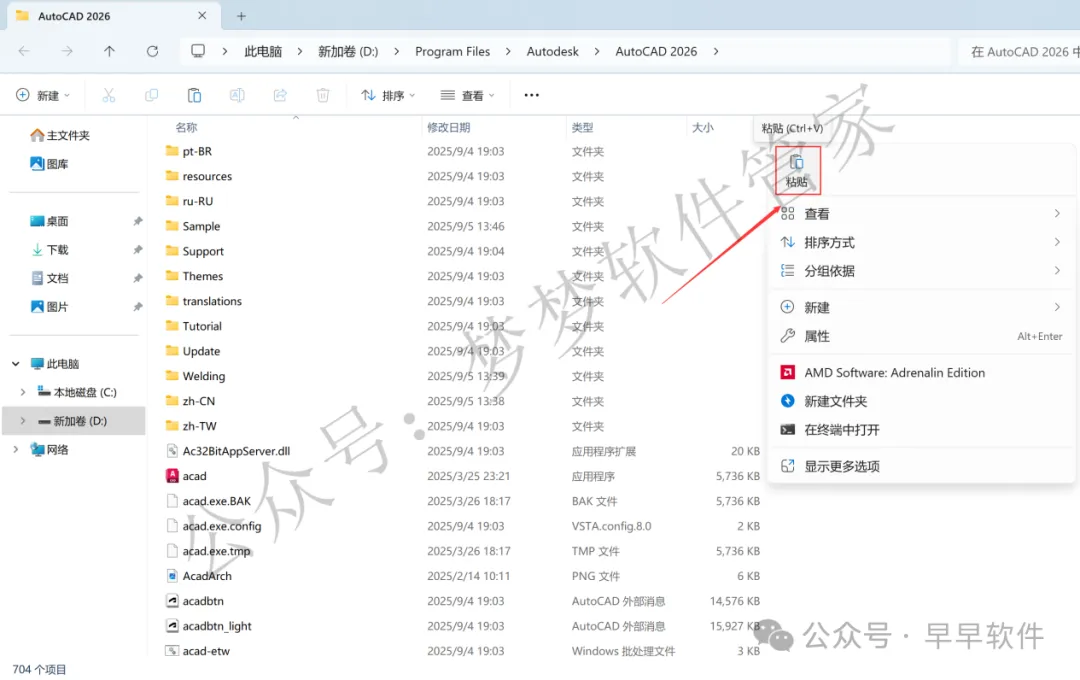Open the View dropdown in toolbar
The width and height of the screenshot is (1080, 680).
coord(468,95)
